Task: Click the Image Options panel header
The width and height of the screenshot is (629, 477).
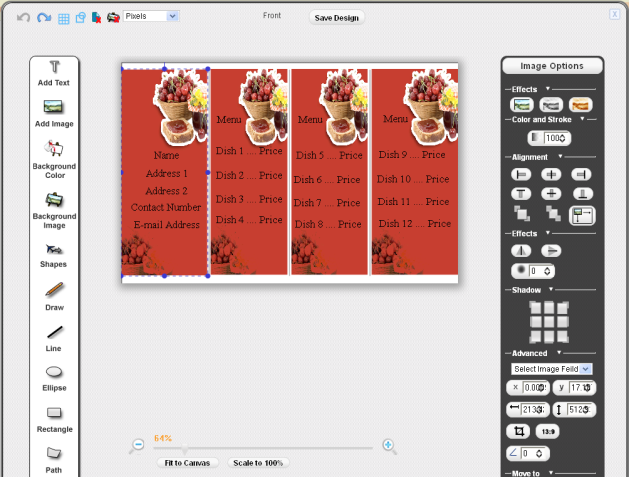Action: tap(552, 66)
